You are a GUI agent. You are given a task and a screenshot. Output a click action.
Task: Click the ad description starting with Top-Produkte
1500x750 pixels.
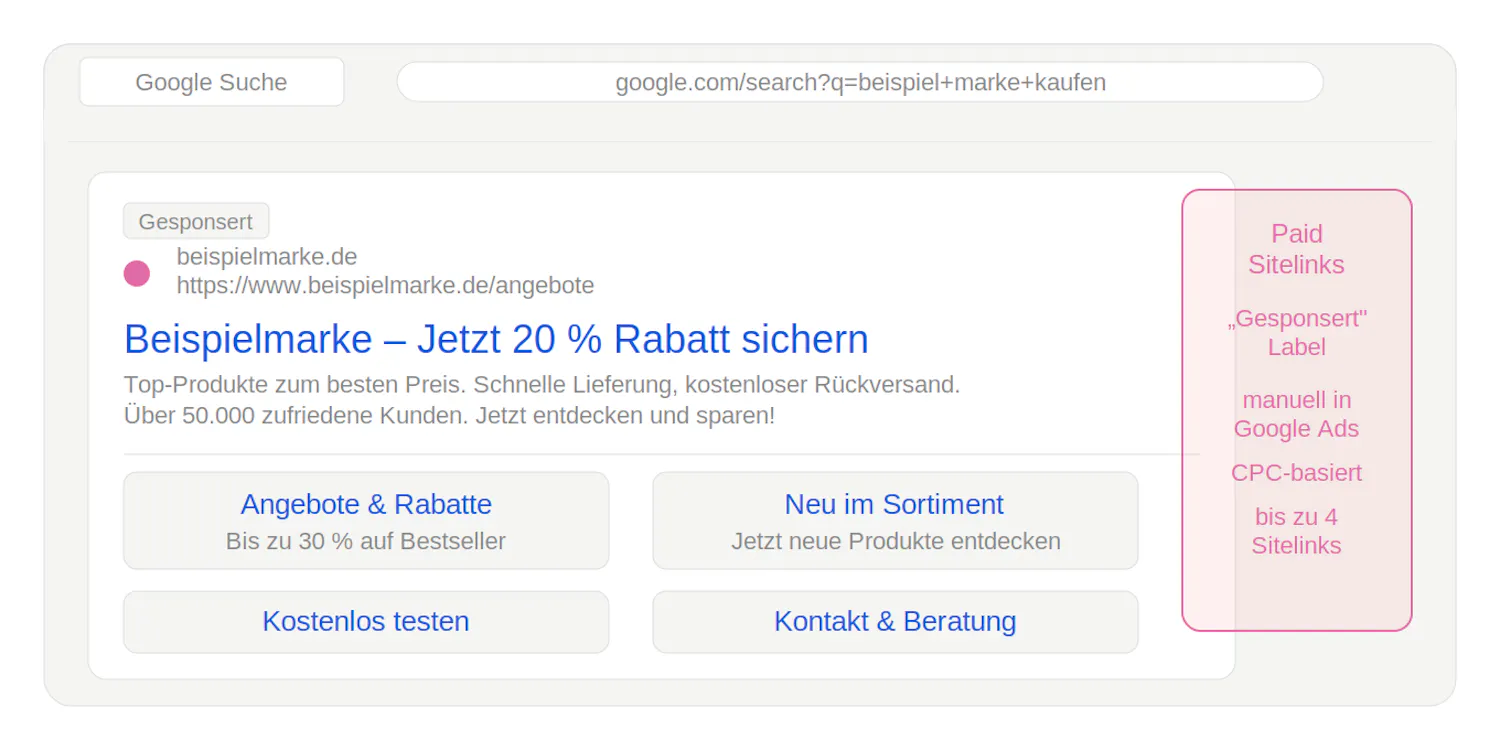(x=542, y=385)
